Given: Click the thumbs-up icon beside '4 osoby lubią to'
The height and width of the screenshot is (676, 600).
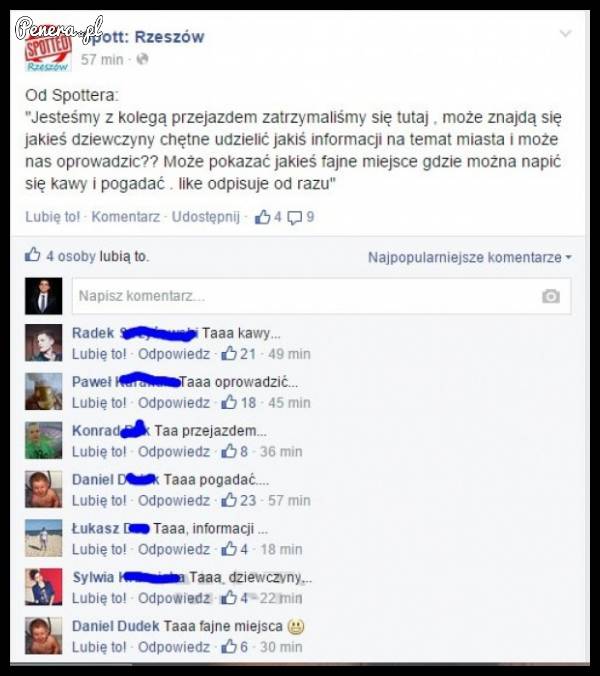Looking at the screenshot, I should pyautogui.click(x=32, y=254).
